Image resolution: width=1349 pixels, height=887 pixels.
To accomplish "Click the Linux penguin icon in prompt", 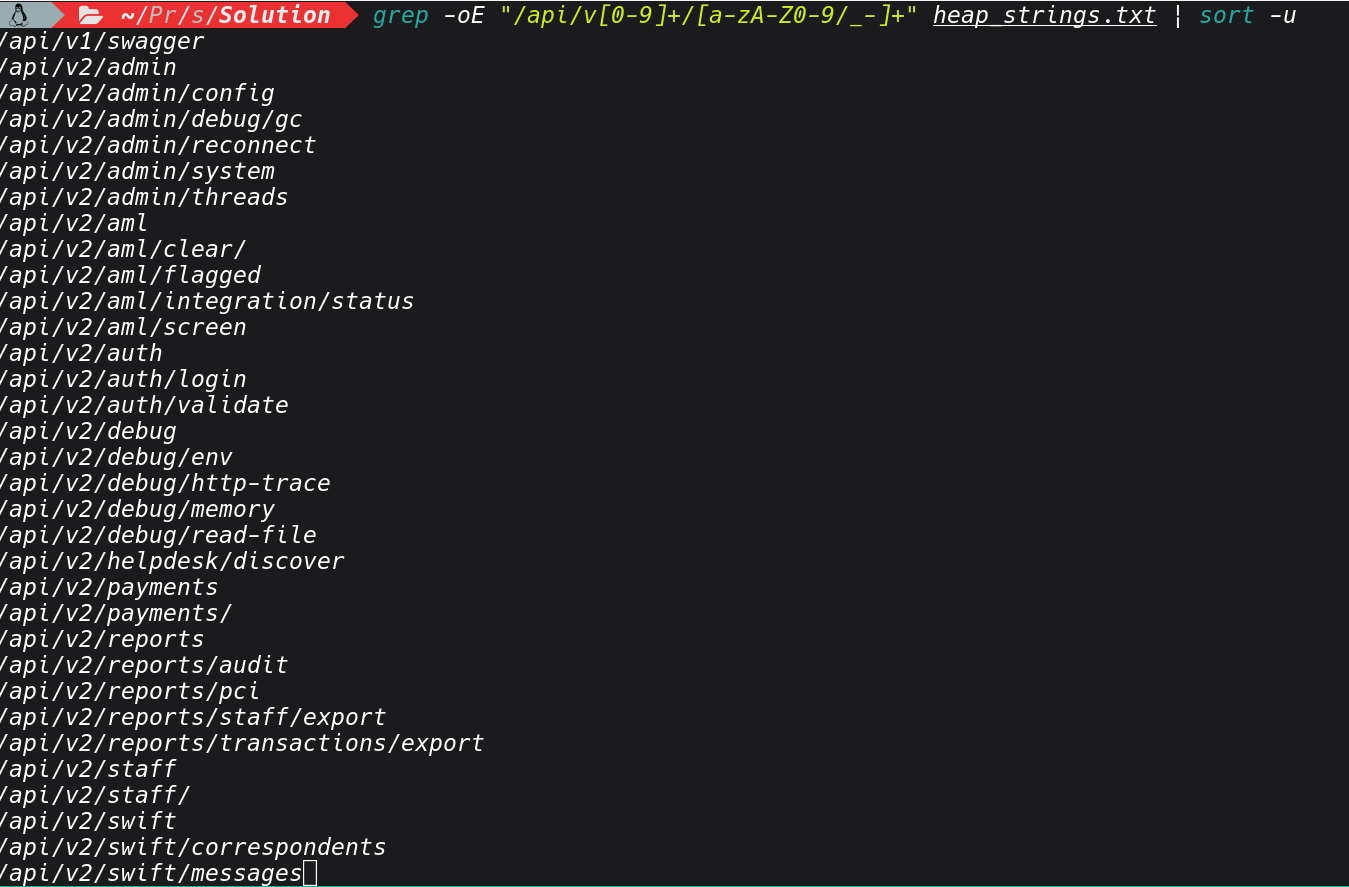I will 18,15.
